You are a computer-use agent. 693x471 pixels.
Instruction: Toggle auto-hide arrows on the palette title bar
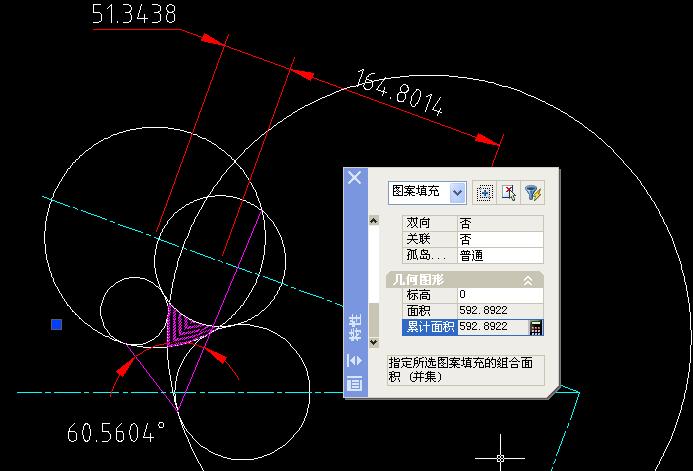coord(354,361)
